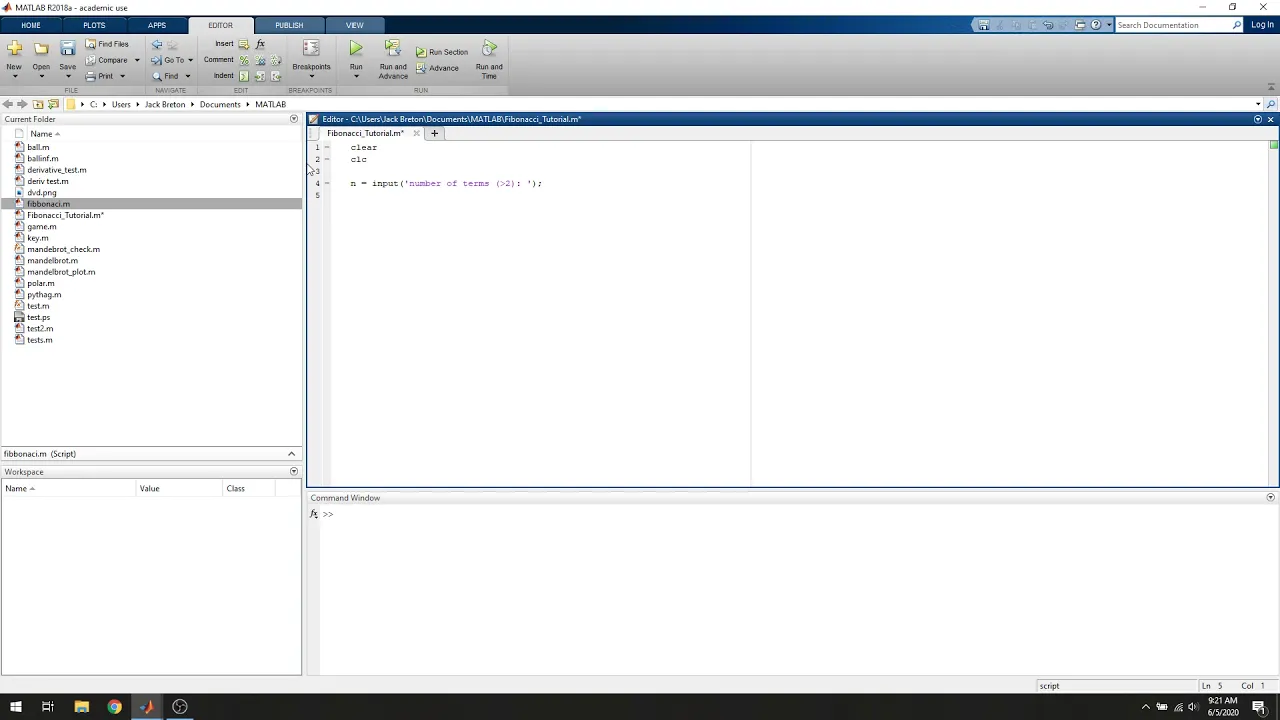Click the decrease indent icon
Screen dimensions: 1280x720
[276, 76]
